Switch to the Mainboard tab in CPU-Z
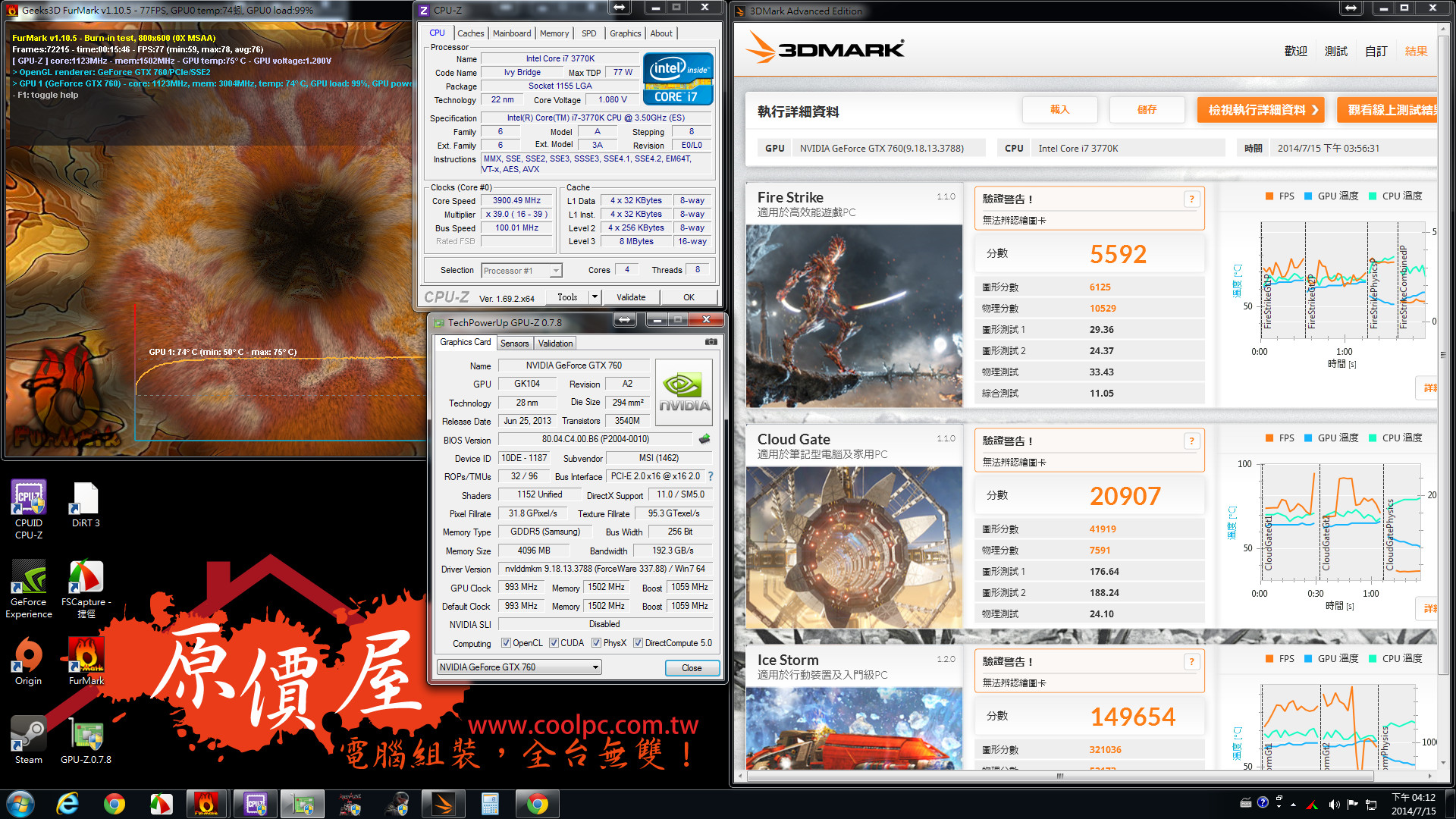The height and width of the screenshot is (819, 1456). click(x=512, y=33)
